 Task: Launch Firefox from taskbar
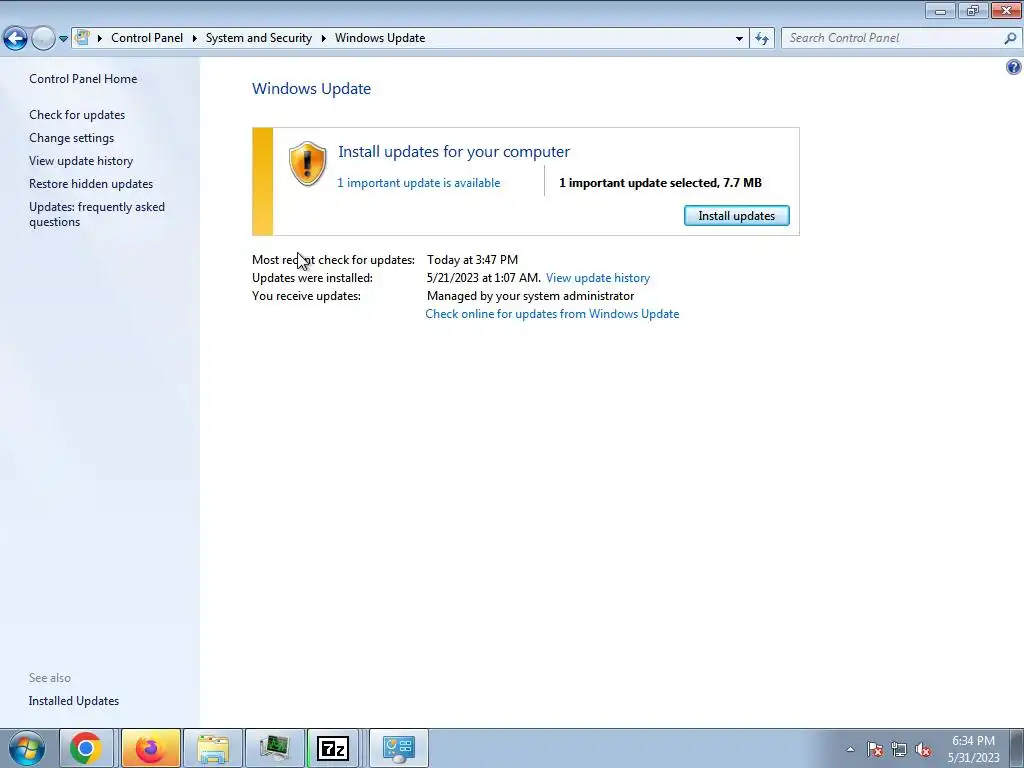[150, 748]
